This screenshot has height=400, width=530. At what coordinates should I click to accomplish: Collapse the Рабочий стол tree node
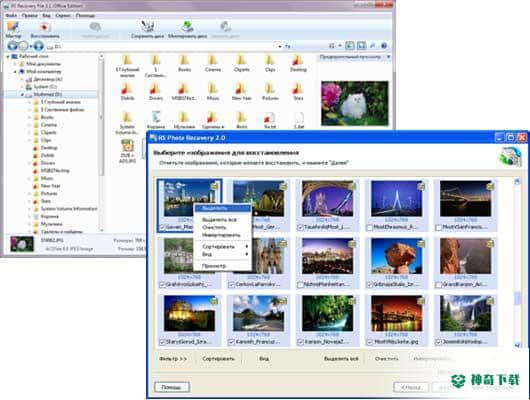(x=7, y=56)
